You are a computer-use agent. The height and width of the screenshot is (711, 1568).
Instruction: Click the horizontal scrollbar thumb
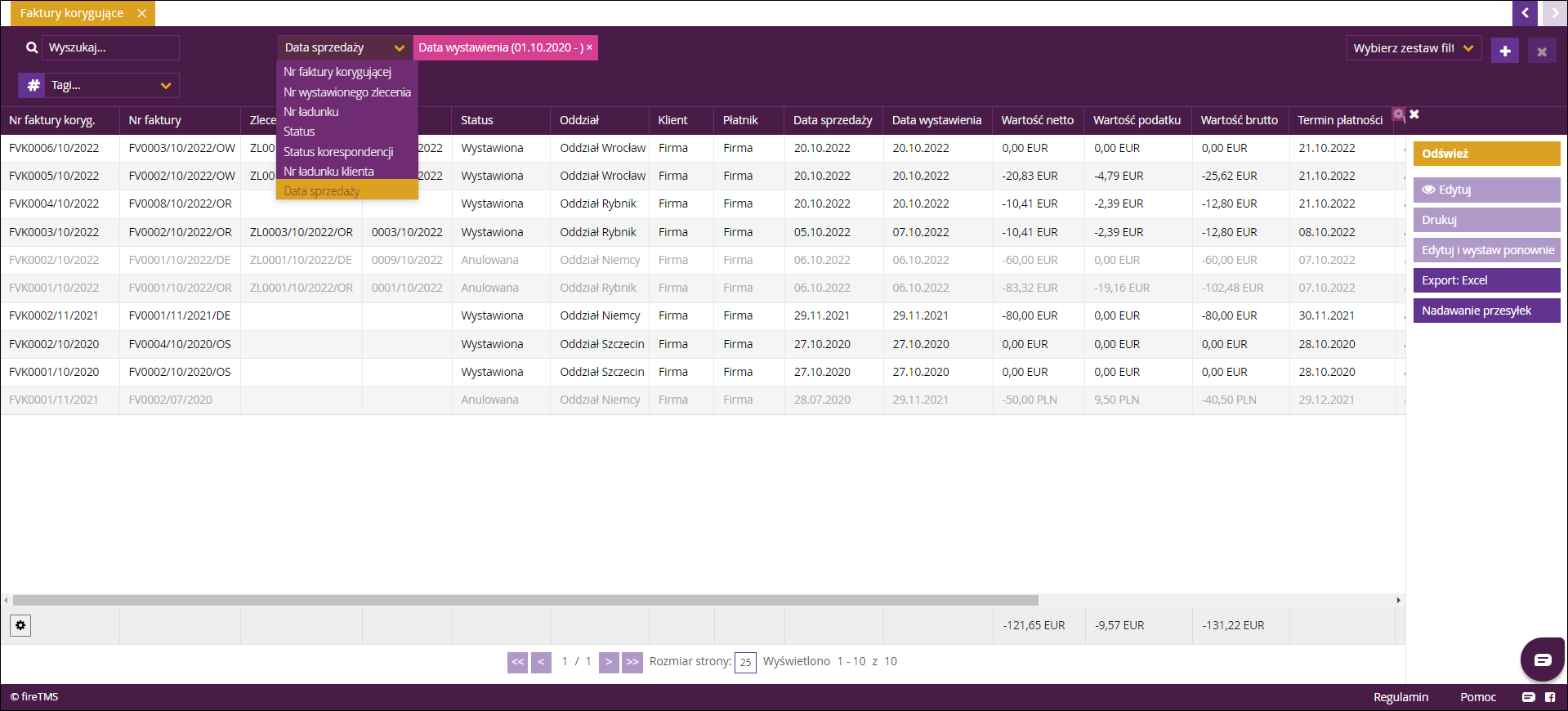pyautogui.click(x=525, y=600)
